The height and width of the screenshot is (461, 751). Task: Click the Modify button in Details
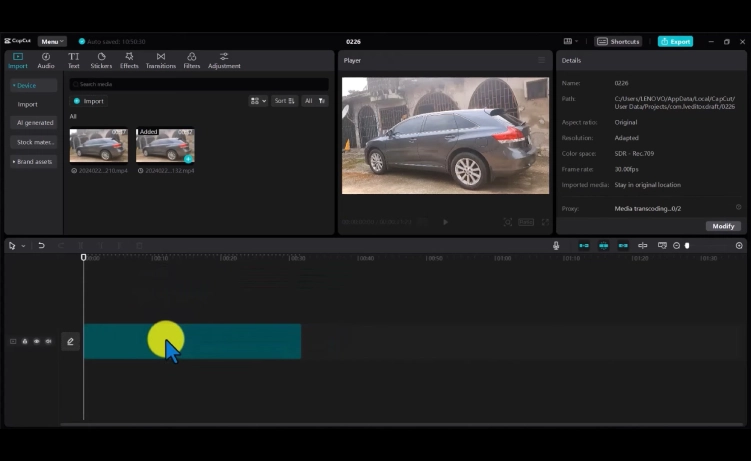723,226
